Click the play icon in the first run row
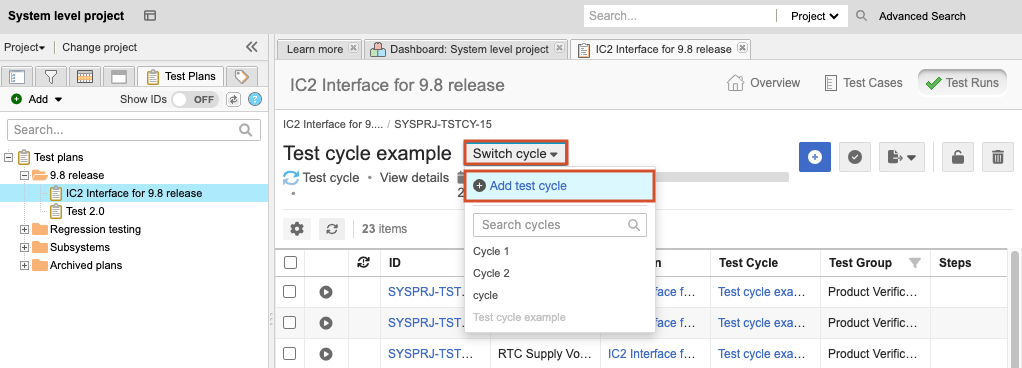Viewport: 1022px width, 368px height. [x=326, y=292]
